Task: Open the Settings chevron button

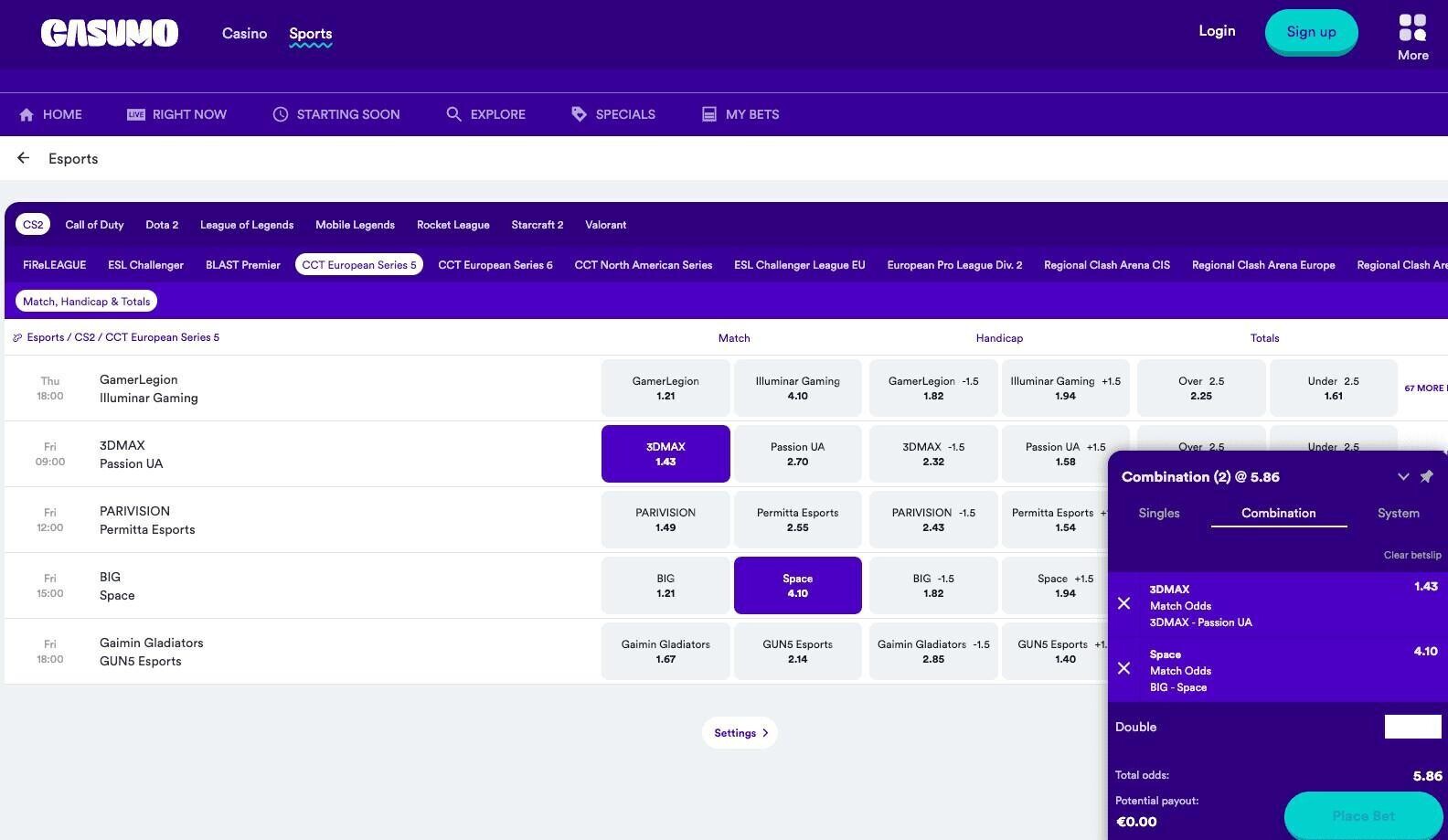Action: tap(740, 733)
